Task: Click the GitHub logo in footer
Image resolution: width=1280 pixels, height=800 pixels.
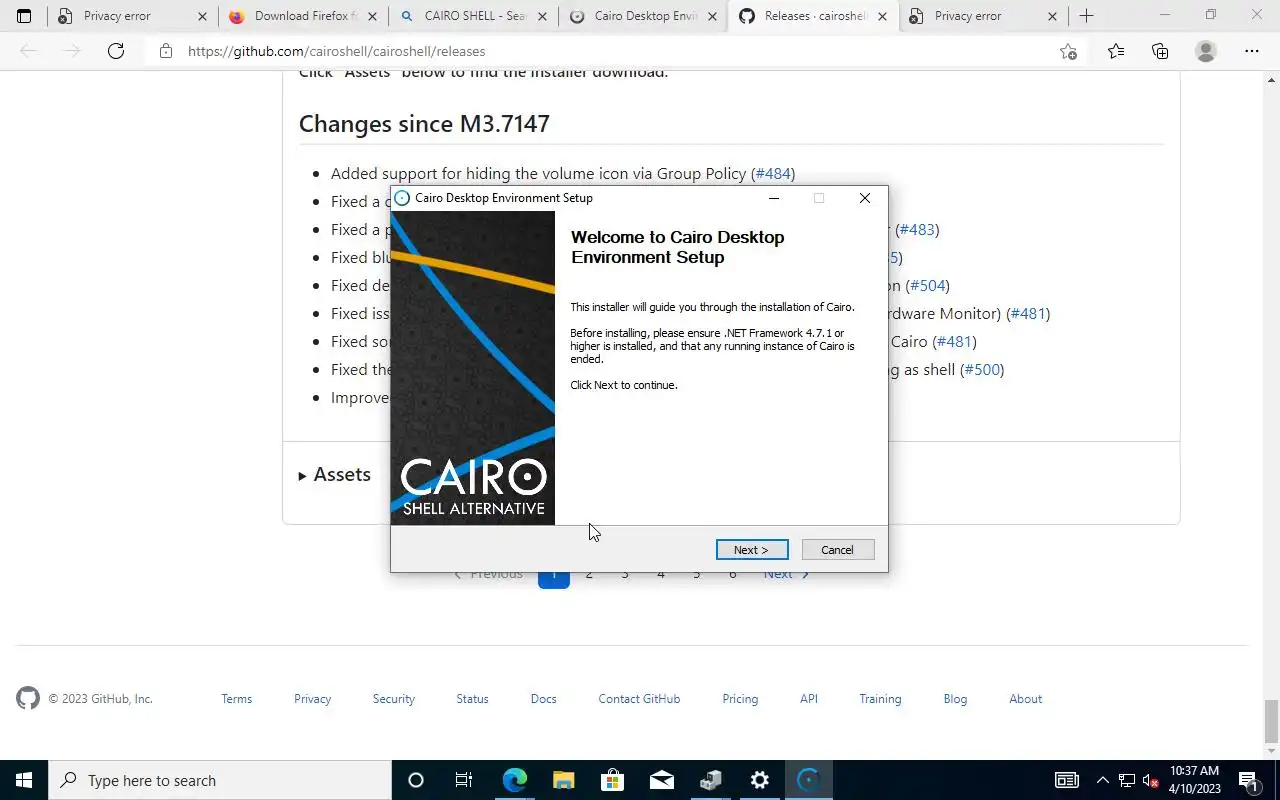Action: (x=28, y=698)
